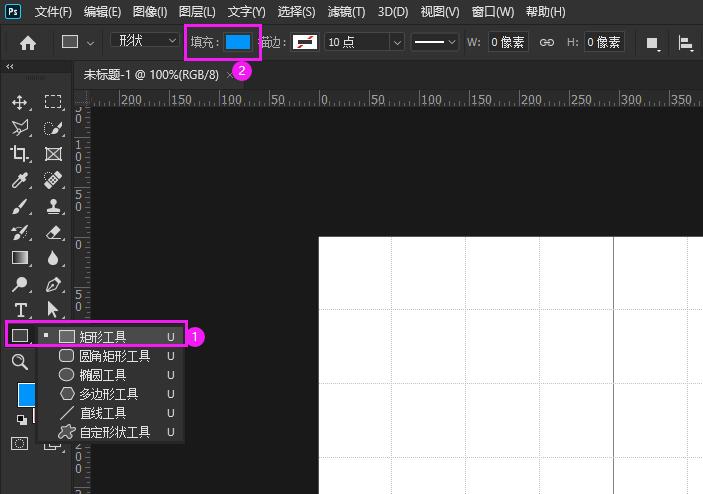Select the Clone Stamp tool
Viewport: 703px width, 494px height.
pyautogui.click(x=53, y=206)
